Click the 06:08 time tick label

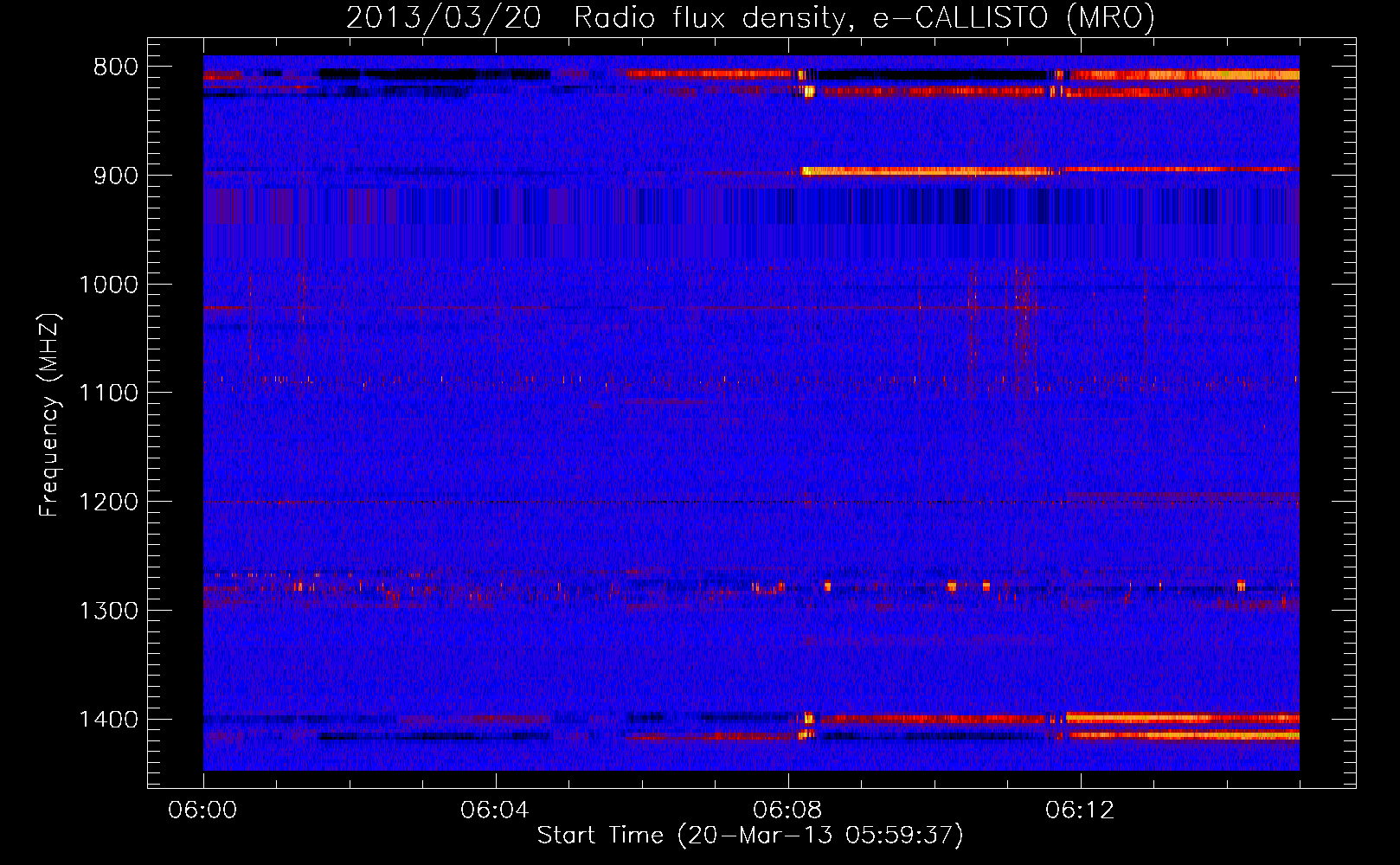click(x=787, y=811)
